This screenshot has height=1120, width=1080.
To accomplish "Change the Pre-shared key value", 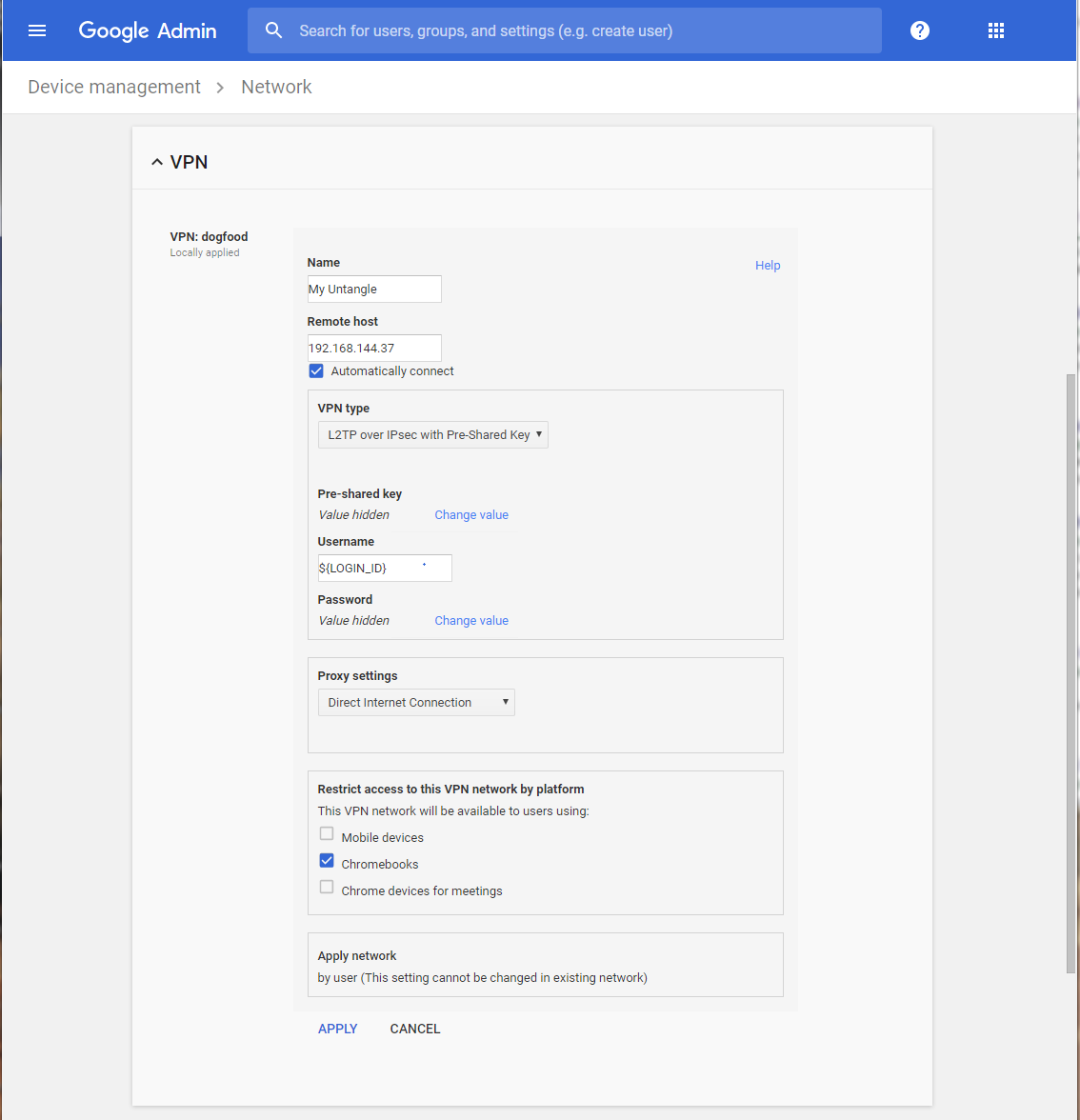I will point(471,514).
